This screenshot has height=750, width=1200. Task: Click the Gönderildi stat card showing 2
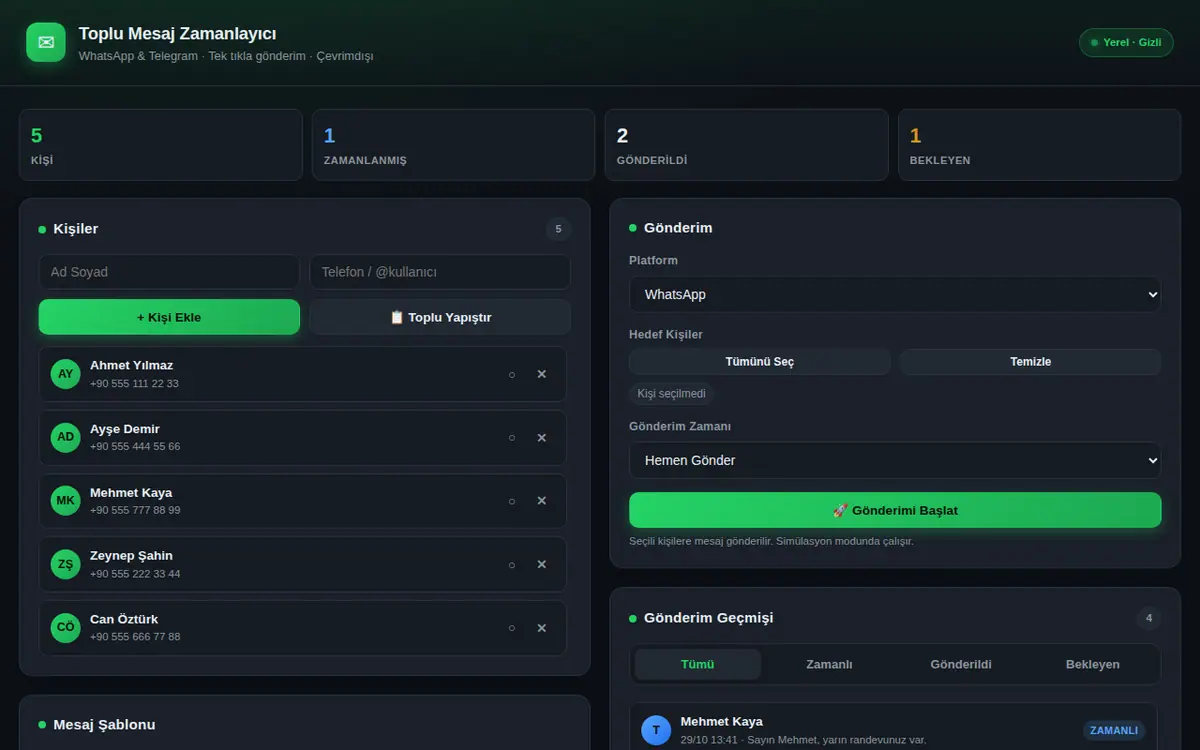point(746,145)
